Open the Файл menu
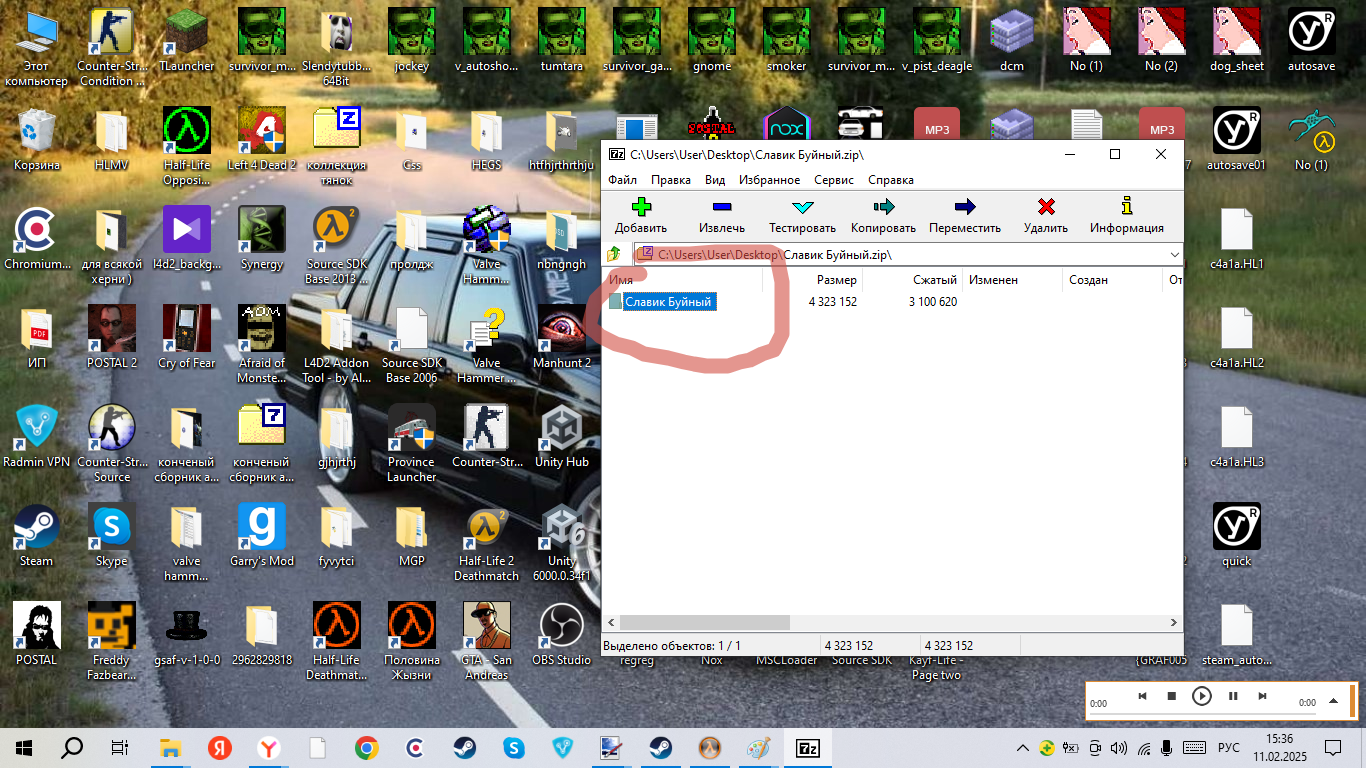The width and height of the screenshot is (1366, 768). (x=622, y=180)
